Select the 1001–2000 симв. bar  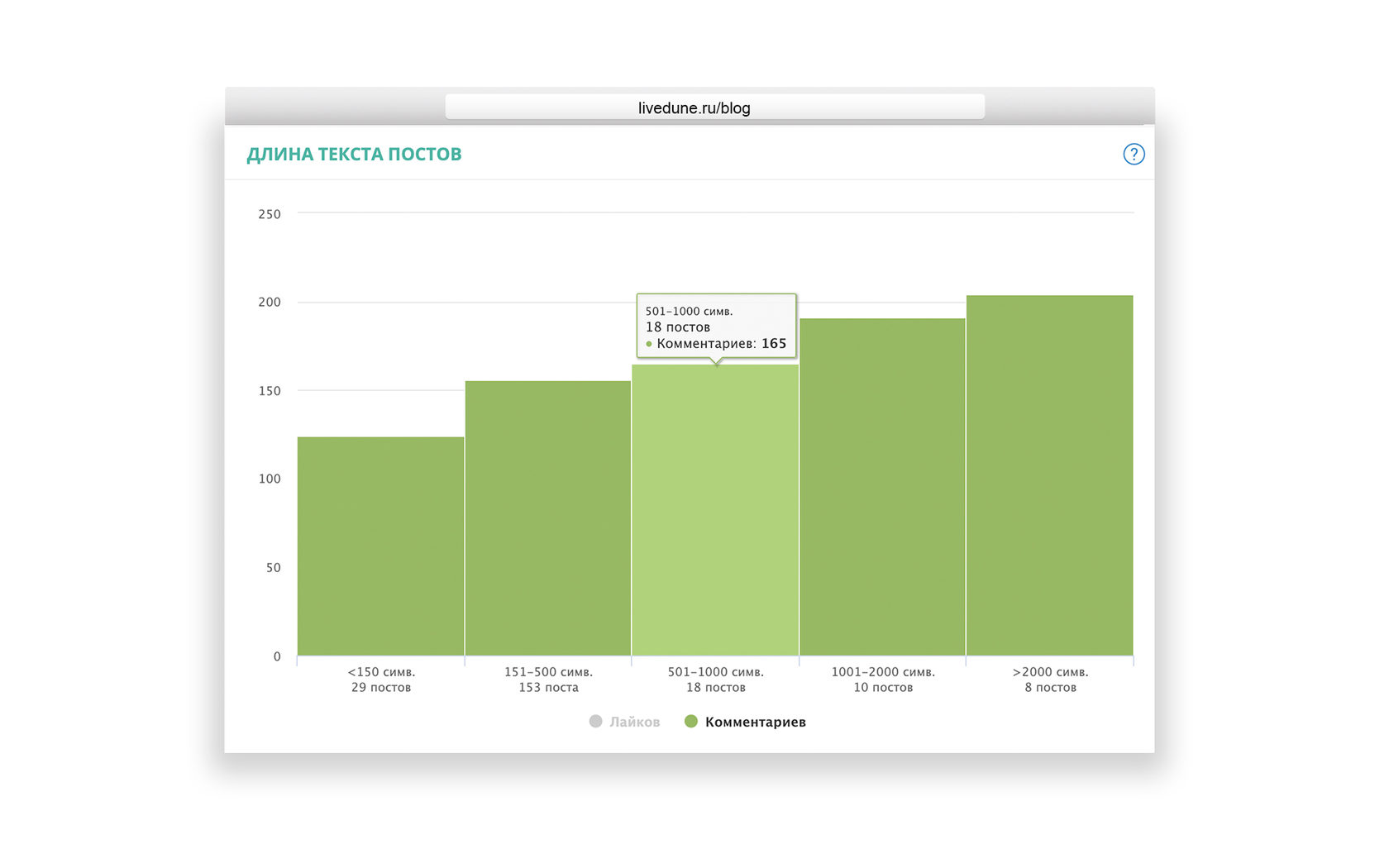(x=882, y=487)
